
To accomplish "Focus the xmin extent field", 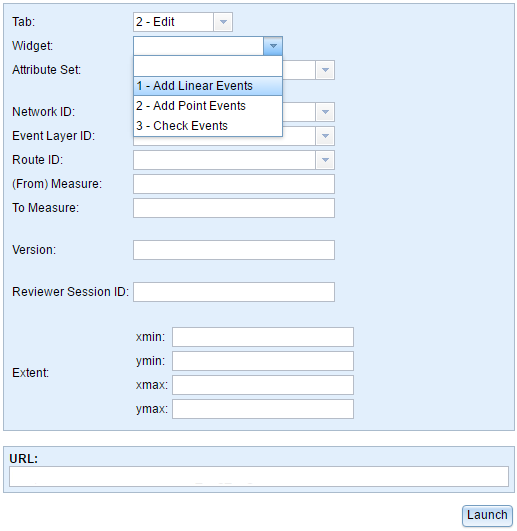I will 263,337.
